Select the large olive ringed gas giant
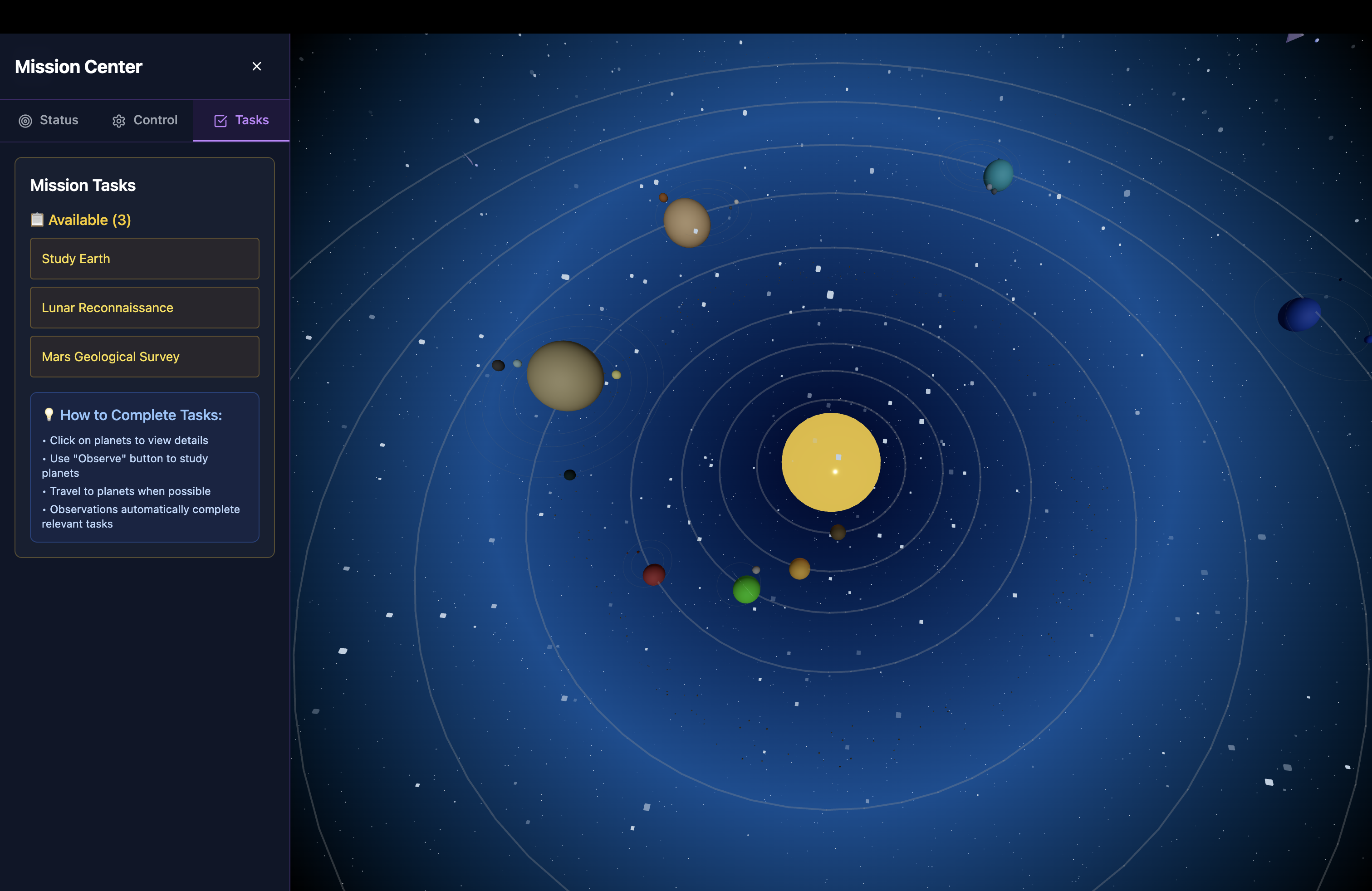 coord(565,376)
